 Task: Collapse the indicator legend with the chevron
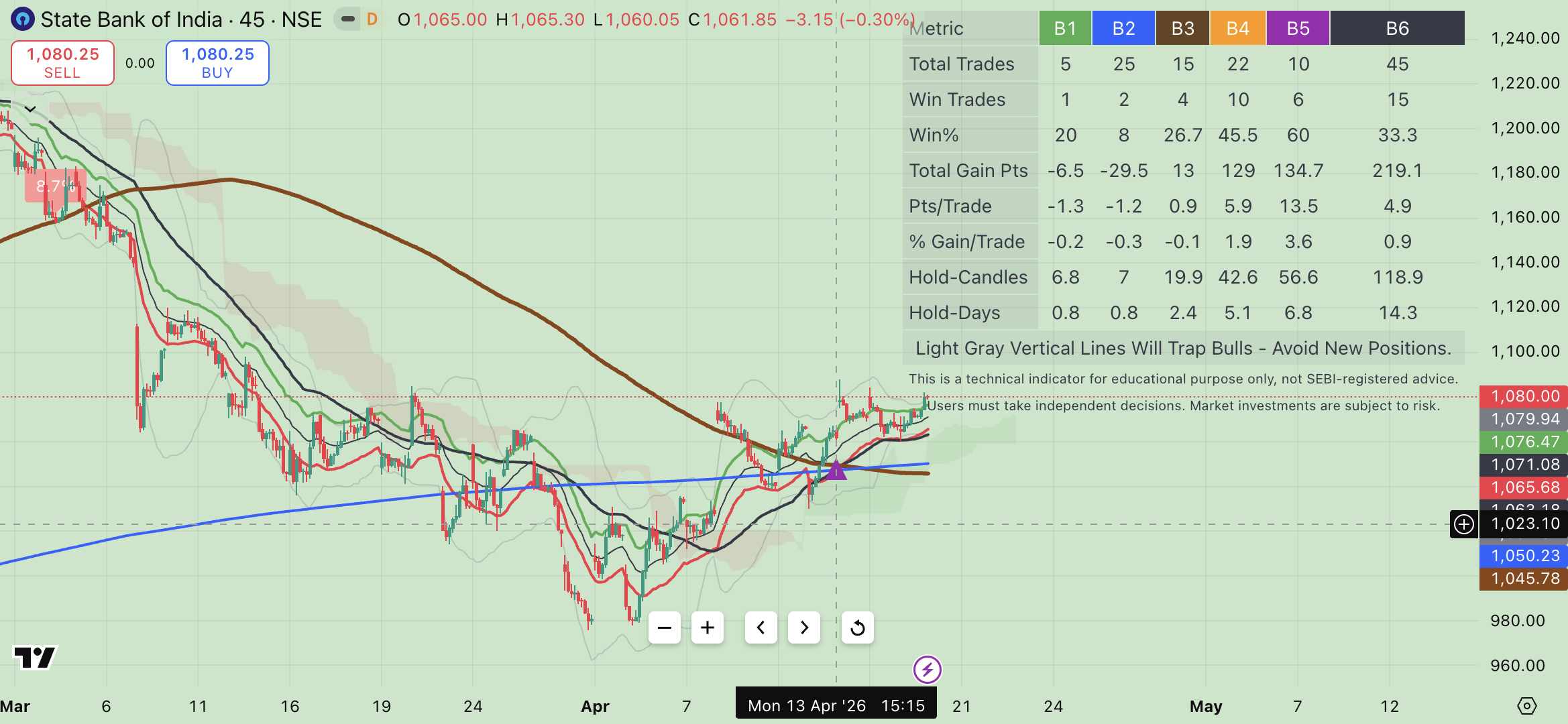[30, 109]
